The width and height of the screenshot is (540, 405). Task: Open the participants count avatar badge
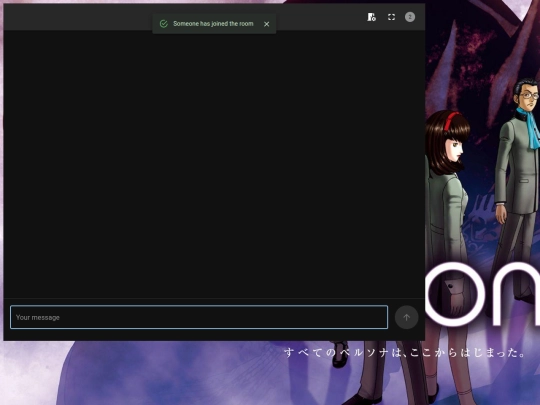410,17
